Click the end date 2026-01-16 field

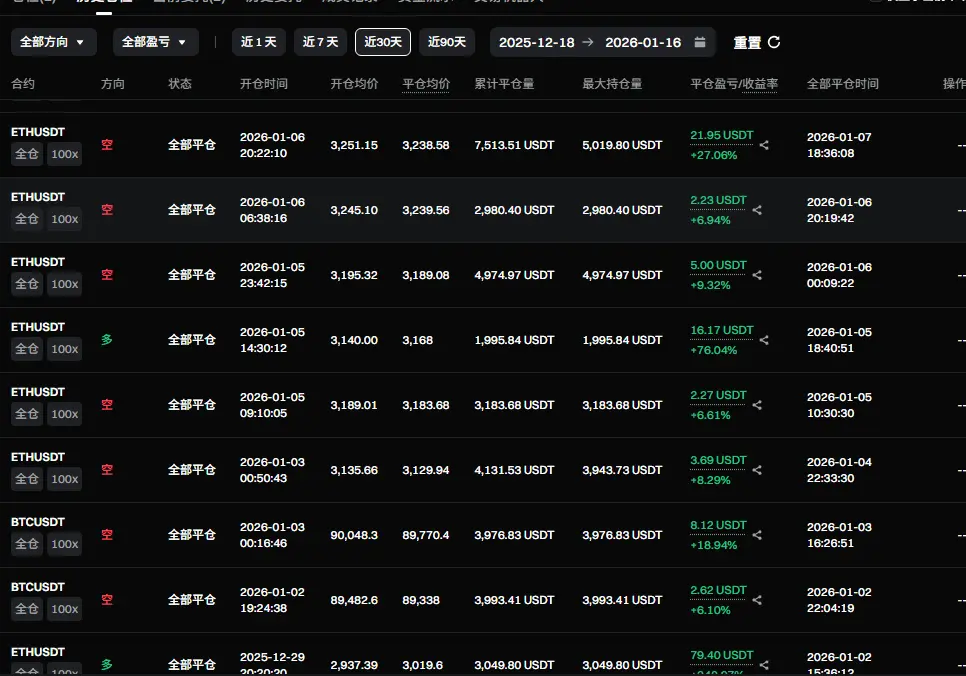pyautogui.click(x=643, y=43)
